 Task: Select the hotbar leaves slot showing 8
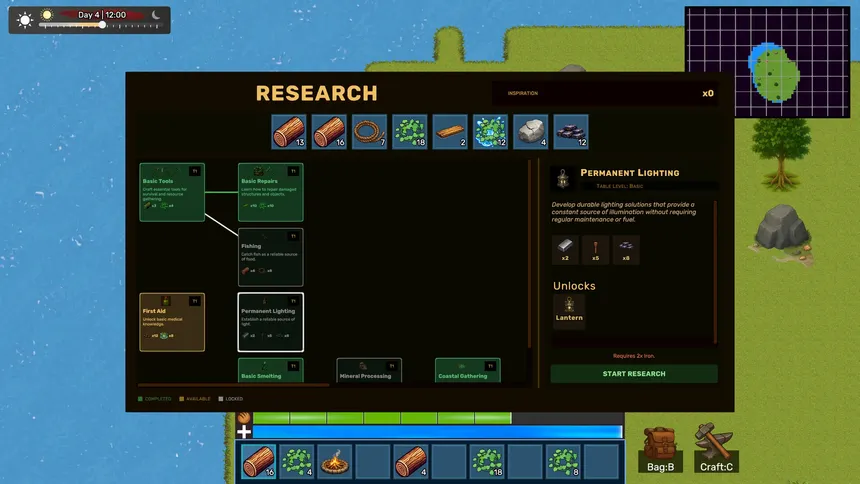coord(563,461)
